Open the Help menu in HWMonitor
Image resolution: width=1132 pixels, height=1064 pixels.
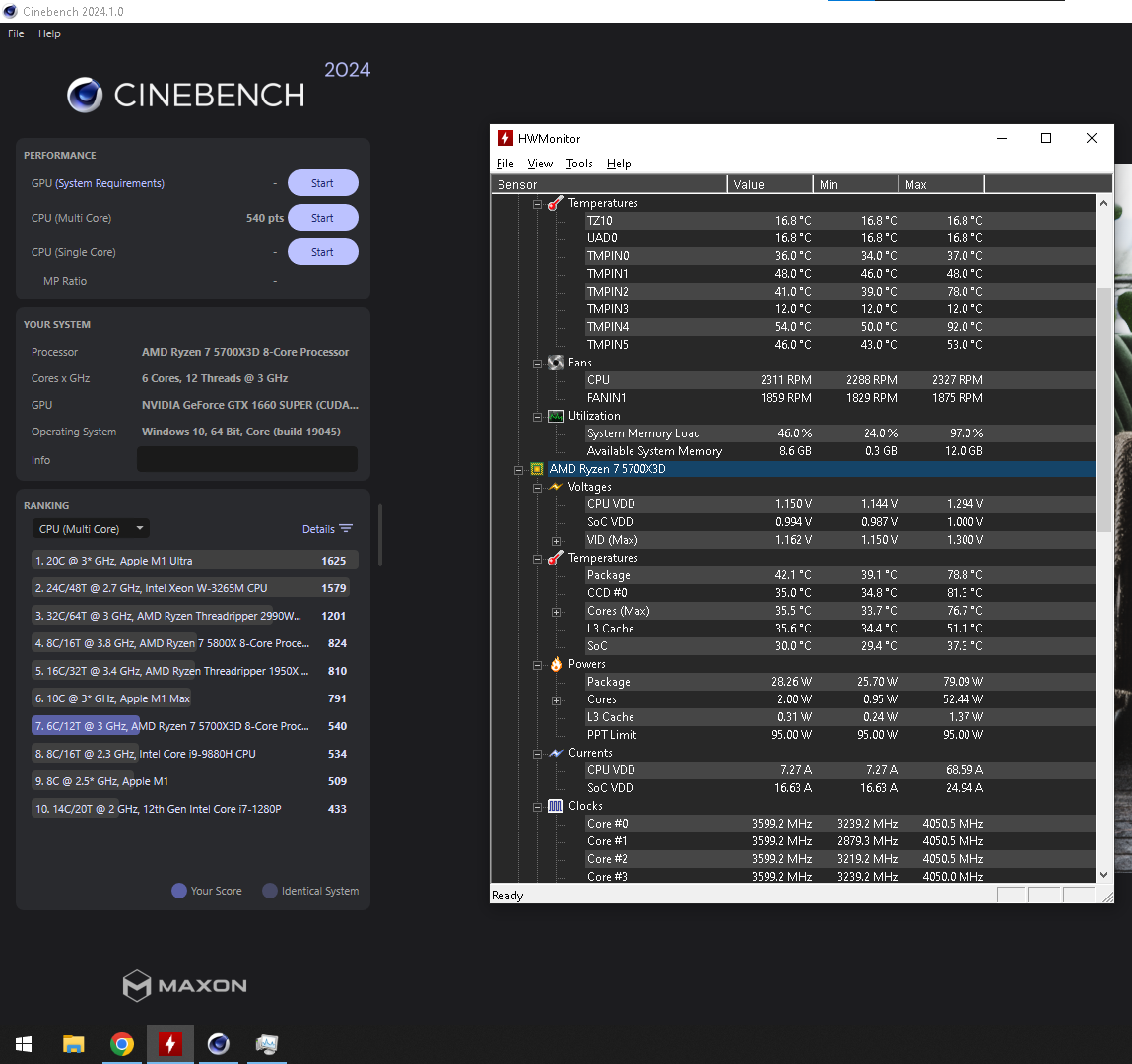619,164
